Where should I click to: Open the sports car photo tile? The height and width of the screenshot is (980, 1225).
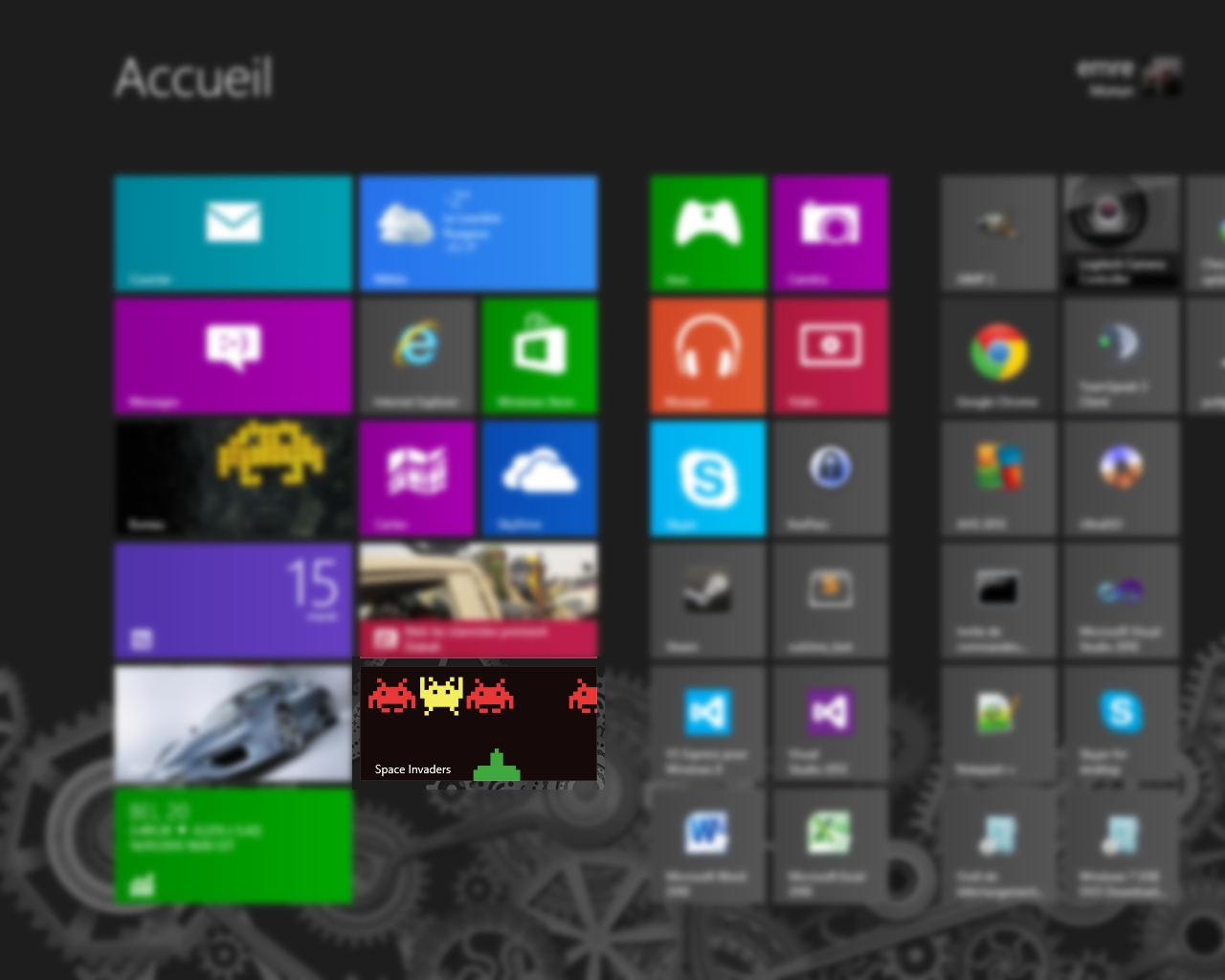234,724
